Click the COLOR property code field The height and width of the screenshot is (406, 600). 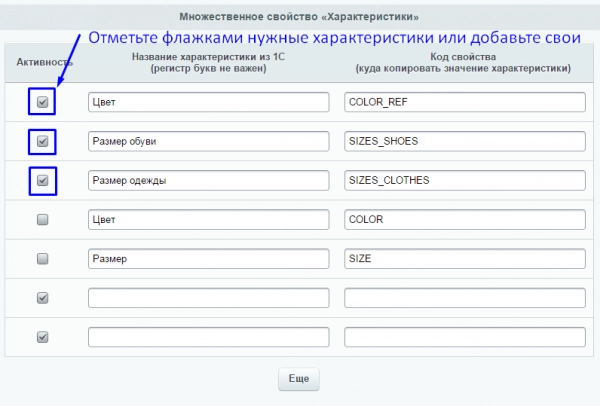465,219
